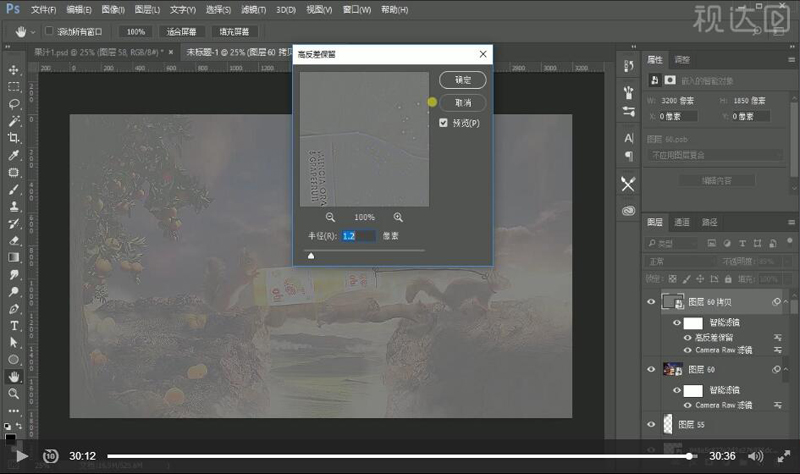800x474 pixels.
Task: Zoom in the High Pass preview
Action: (398, 217)
